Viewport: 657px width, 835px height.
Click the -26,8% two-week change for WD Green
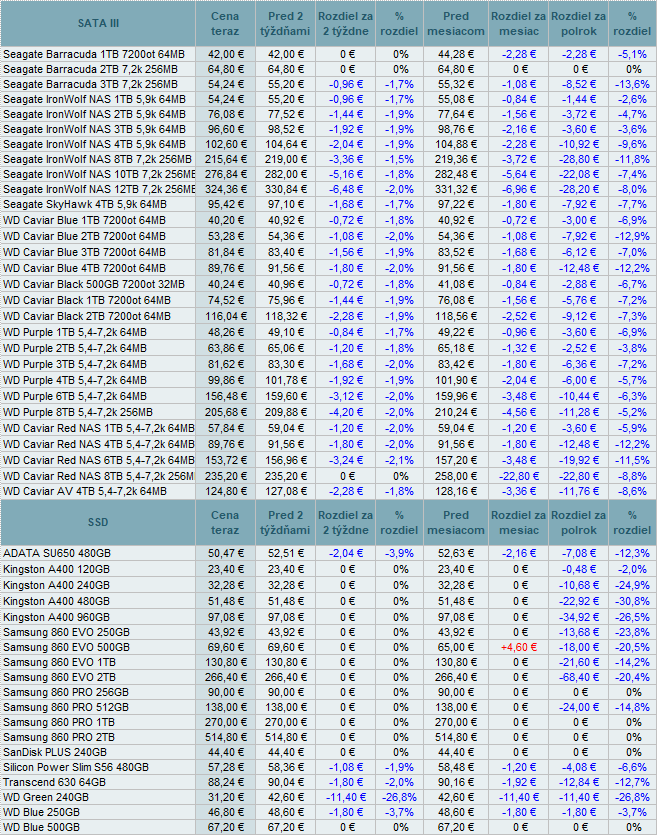tap(399, 797)
